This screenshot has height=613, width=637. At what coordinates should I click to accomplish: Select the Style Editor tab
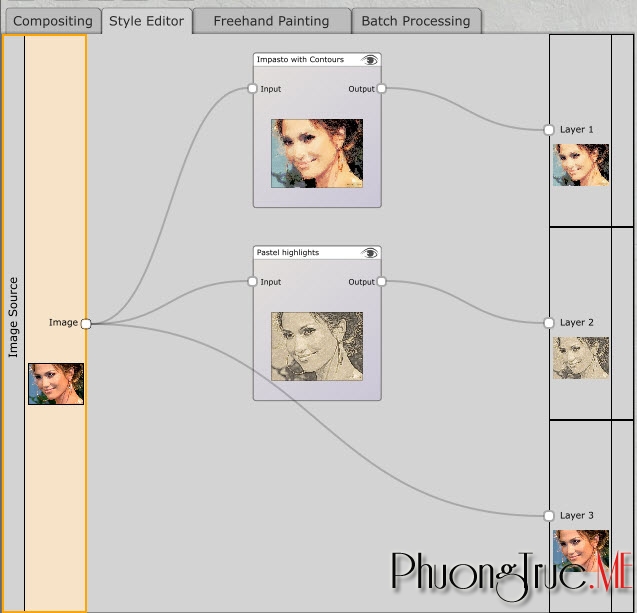(x=147, y=21)
